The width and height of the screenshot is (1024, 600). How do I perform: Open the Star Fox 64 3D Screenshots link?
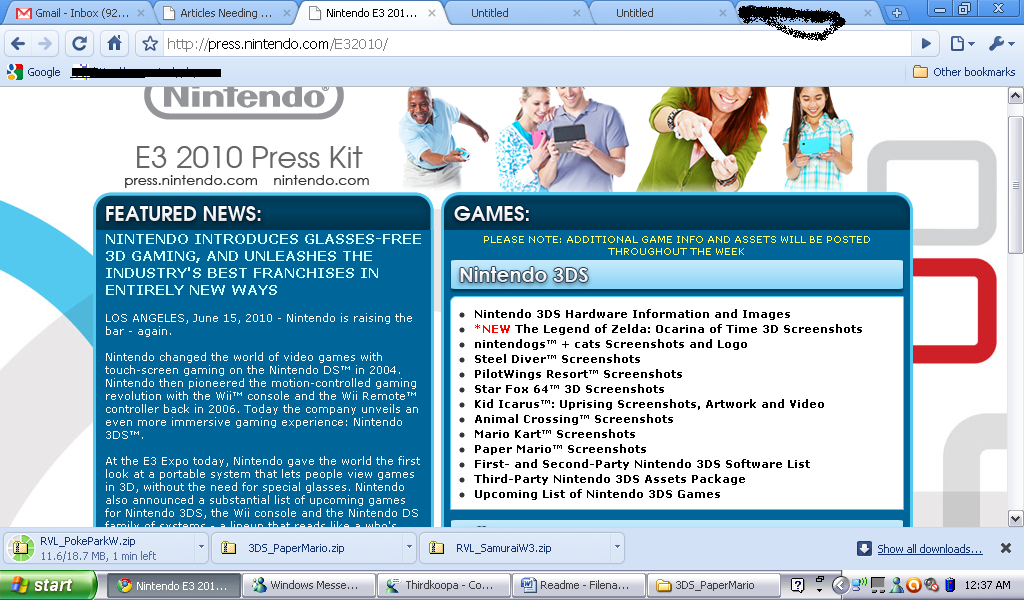(569, 389)
